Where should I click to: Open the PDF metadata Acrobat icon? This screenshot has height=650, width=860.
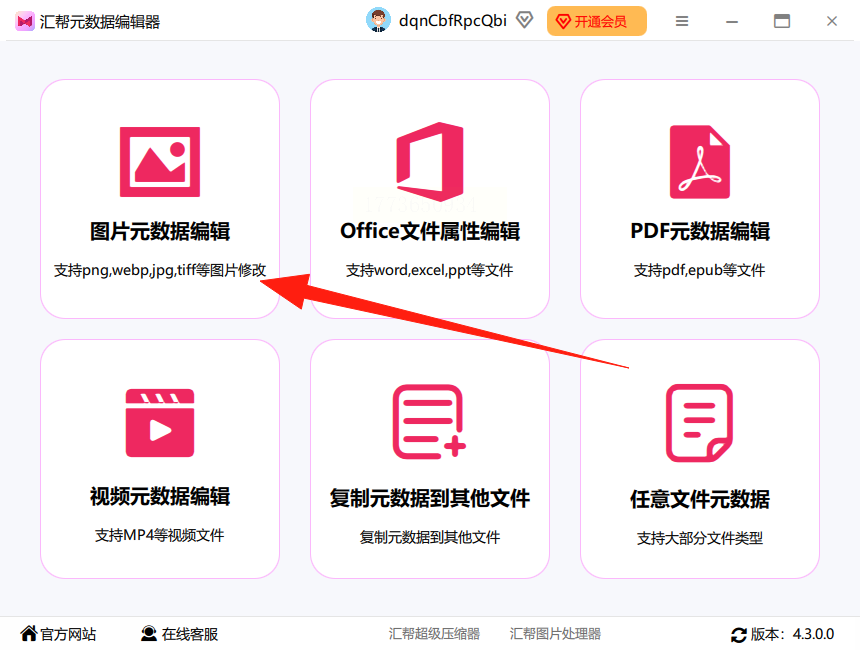(700, 162)
